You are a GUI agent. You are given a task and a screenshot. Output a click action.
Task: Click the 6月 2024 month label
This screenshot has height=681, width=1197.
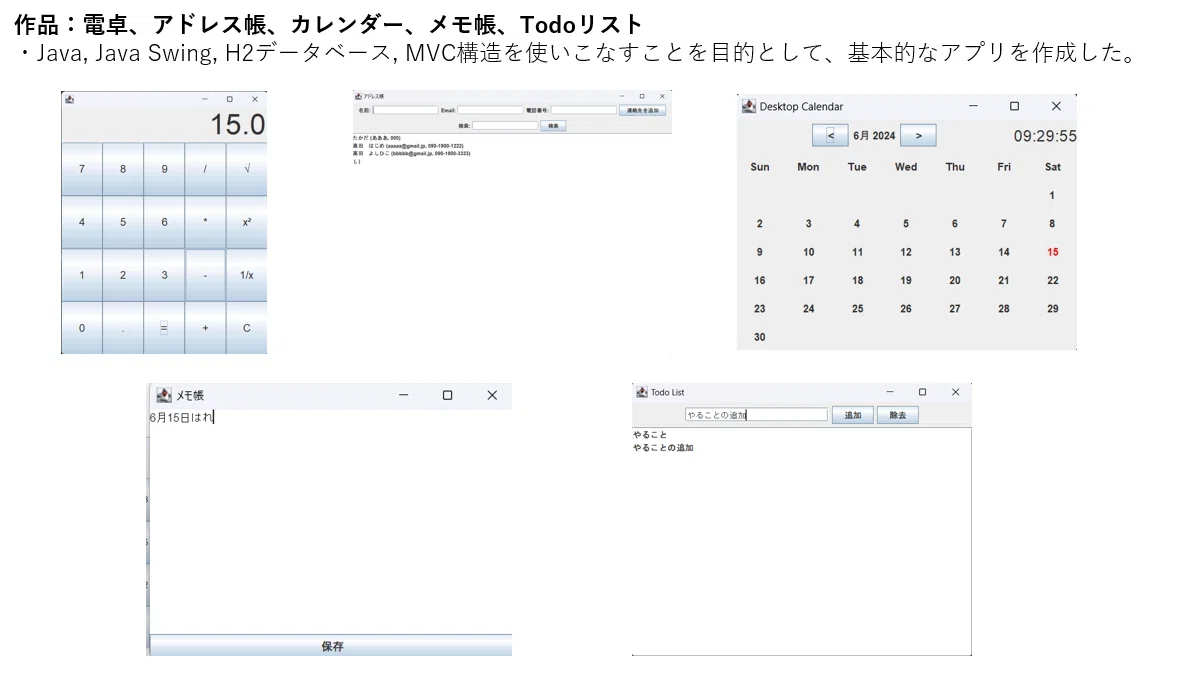click(874, 135)
